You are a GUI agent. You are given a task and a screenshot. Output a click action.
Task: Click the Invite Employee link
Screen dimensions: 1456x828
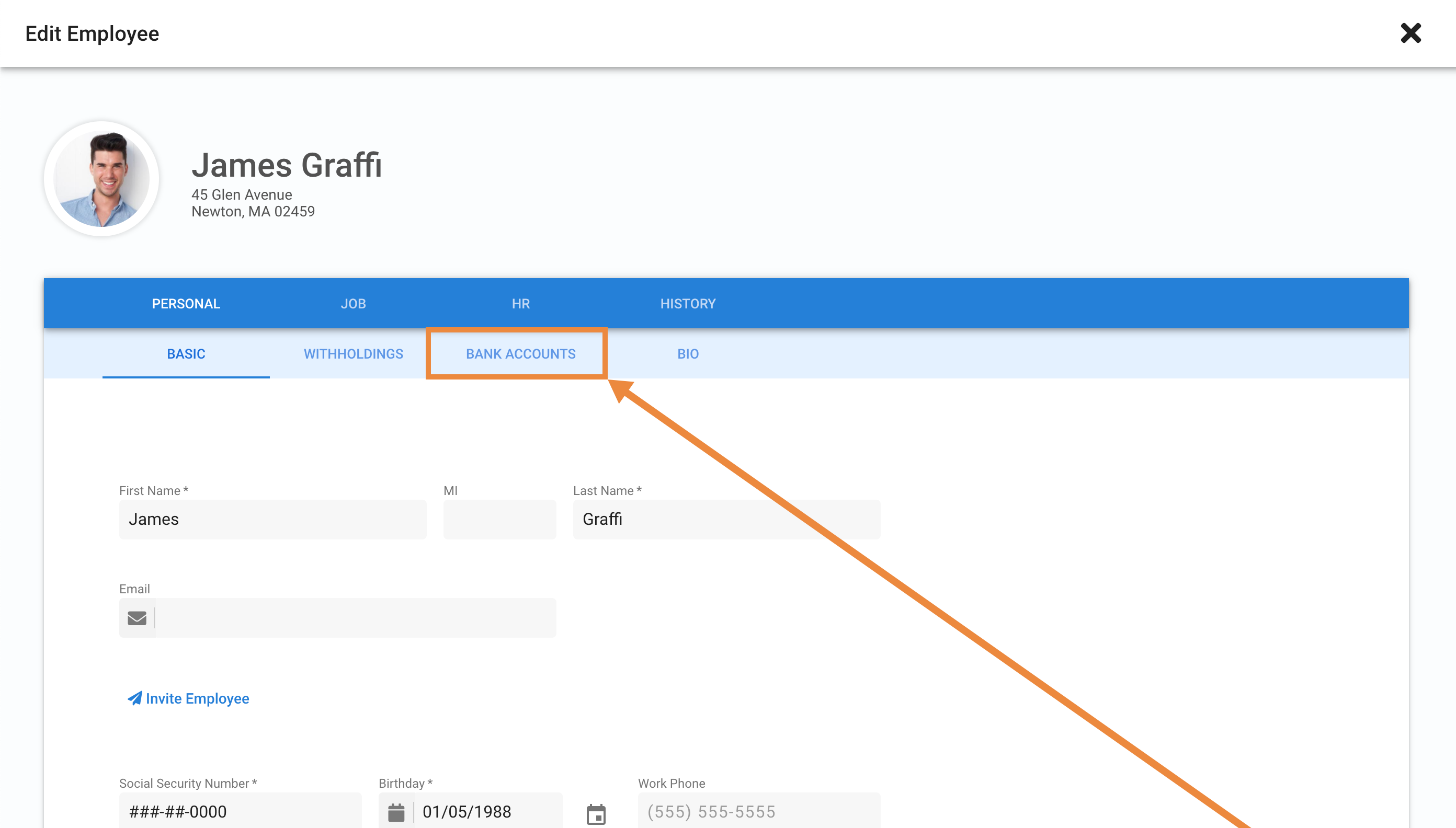(197, 698)
